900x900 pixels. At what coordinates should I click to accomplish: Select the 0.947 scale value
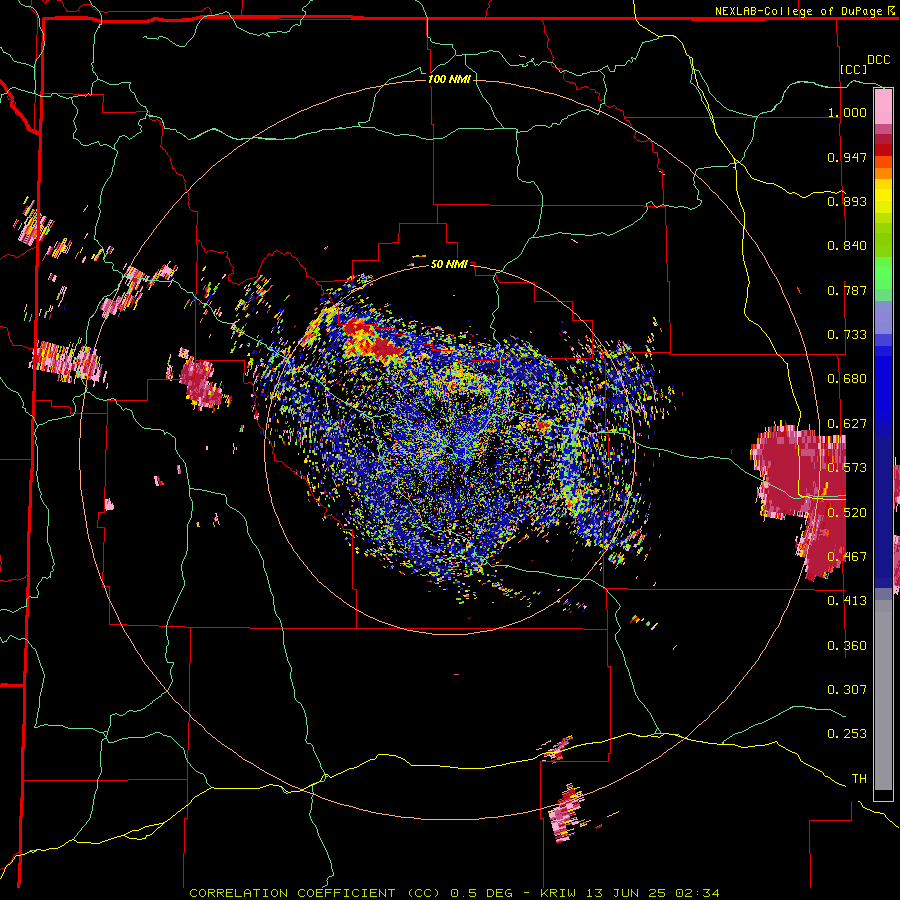847,157
